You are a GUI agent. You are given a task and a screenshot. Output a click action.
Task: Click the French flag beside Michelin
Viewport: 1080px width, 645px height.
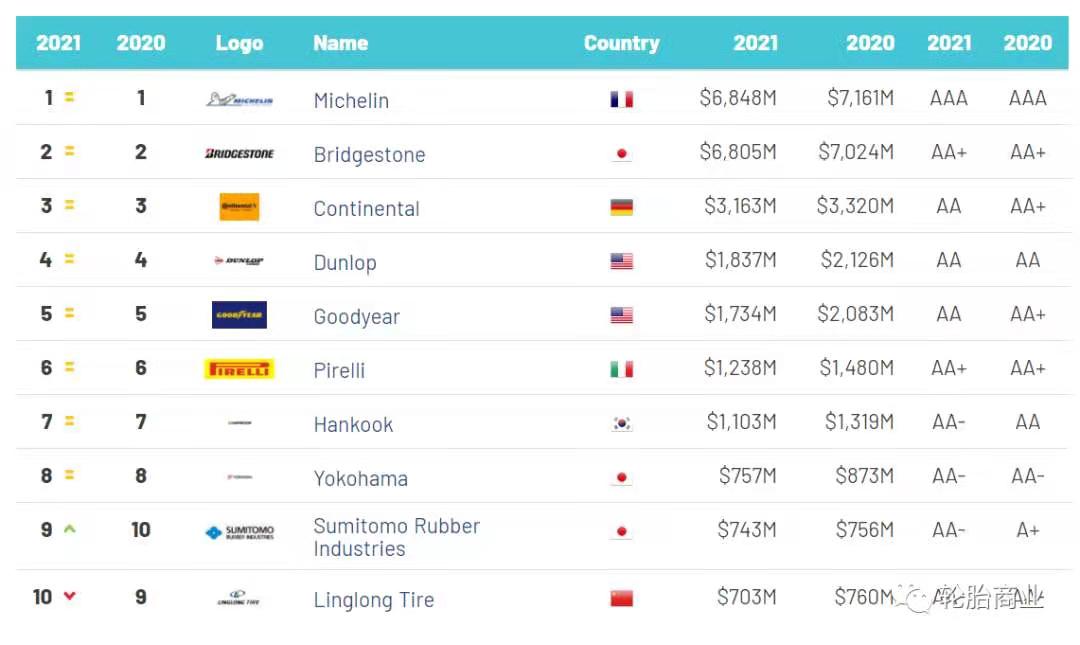click(621, 100)
